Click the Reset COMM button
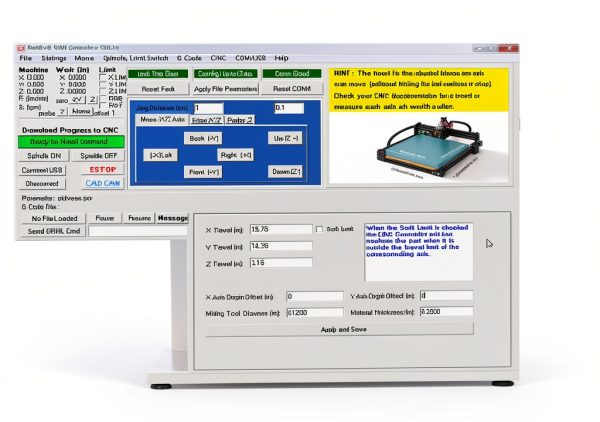This screenshot has height=422, width=600. (x=292, y=89)
